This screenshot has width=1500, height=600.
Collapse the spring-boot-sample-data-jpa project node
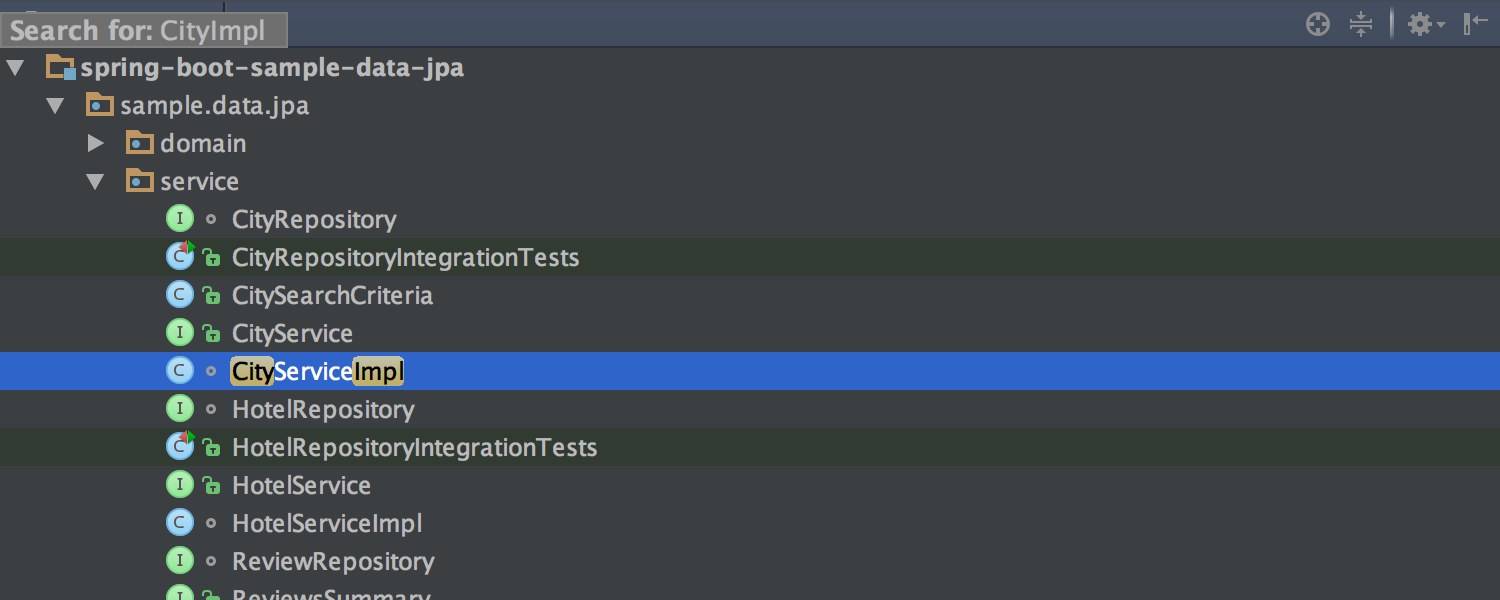pyautogui.click(x=15, y=69)
